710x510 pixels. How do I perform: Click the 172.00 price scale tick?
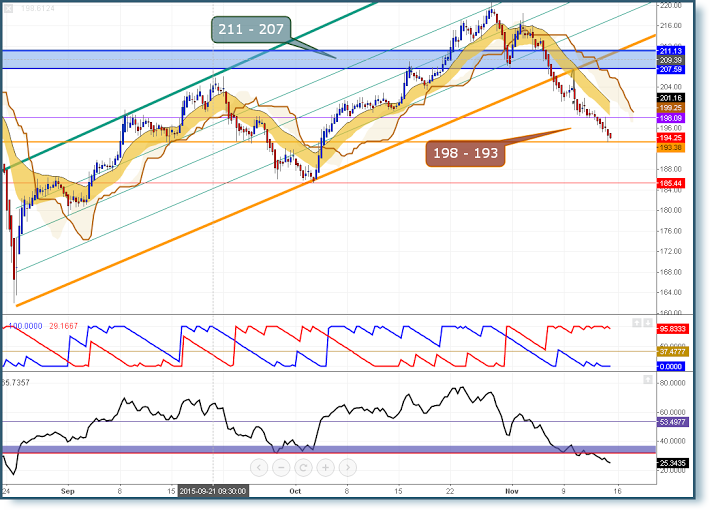[x=671, y=251]
